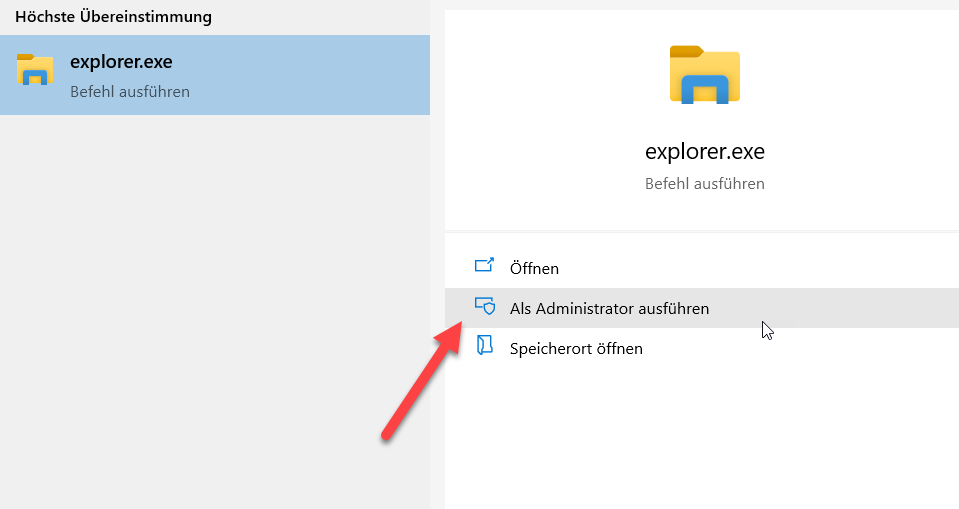Click the explorer.exe title in preview pane
The height and width of the screenshot is (509, 959).
tap(705, 151)
